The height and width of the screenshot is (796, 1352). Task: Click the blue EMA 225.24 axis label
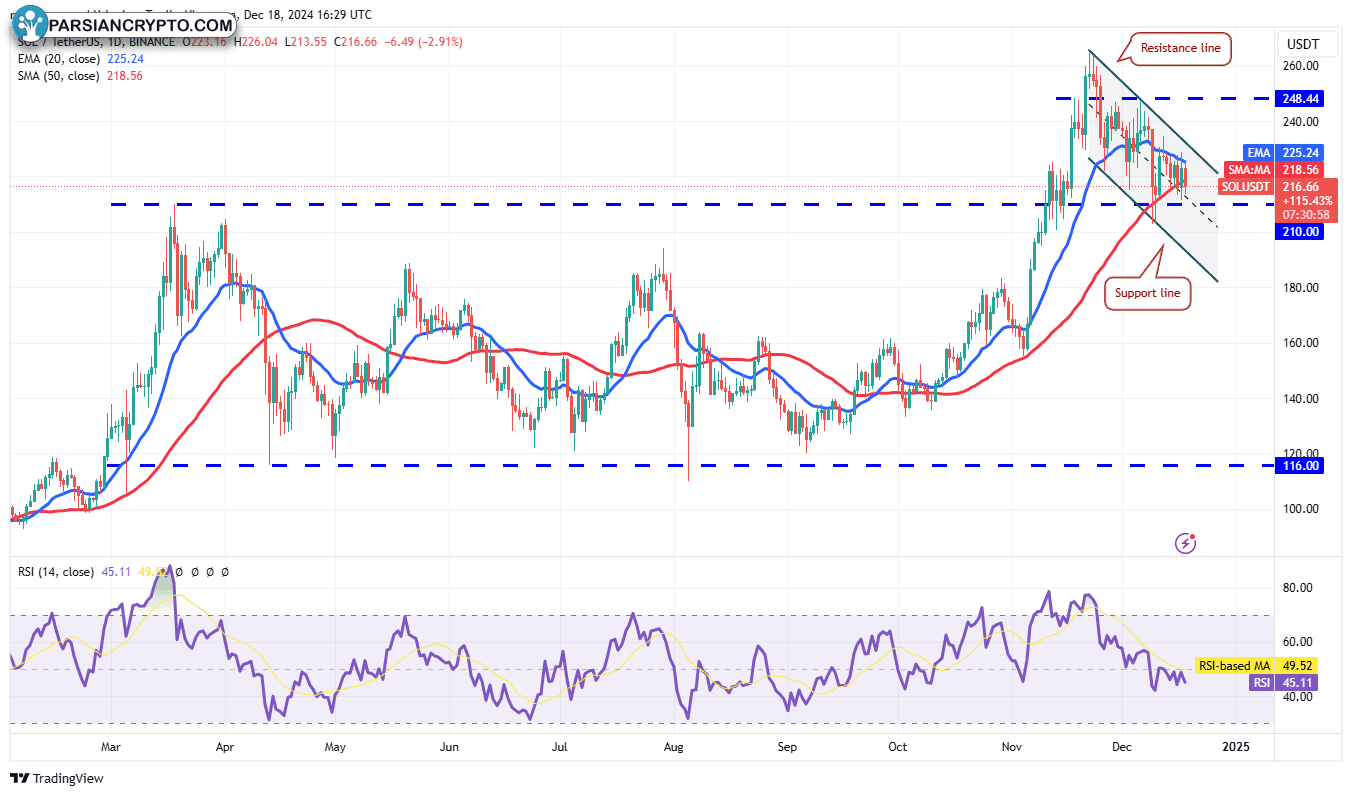click(x=1285, y=153)
